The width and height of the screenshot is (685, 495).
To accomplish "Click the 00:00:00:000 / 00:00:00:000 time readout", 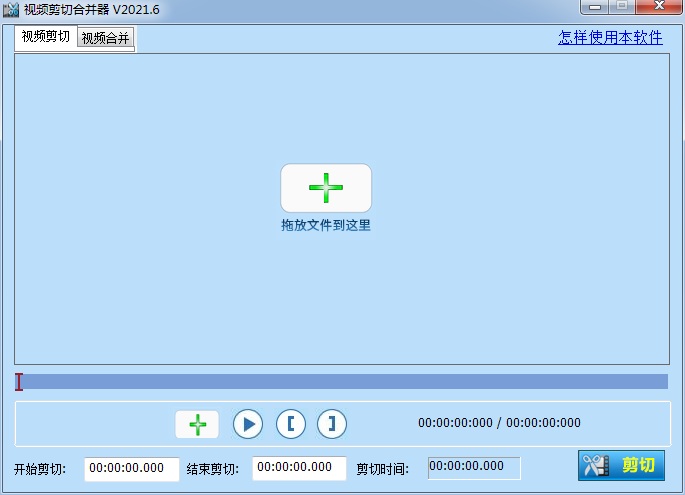I will pos(499,423).
